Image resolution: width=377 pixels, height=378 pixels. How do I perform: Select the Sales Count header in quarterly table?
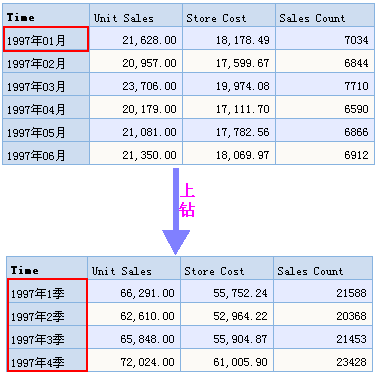(323, 268)
